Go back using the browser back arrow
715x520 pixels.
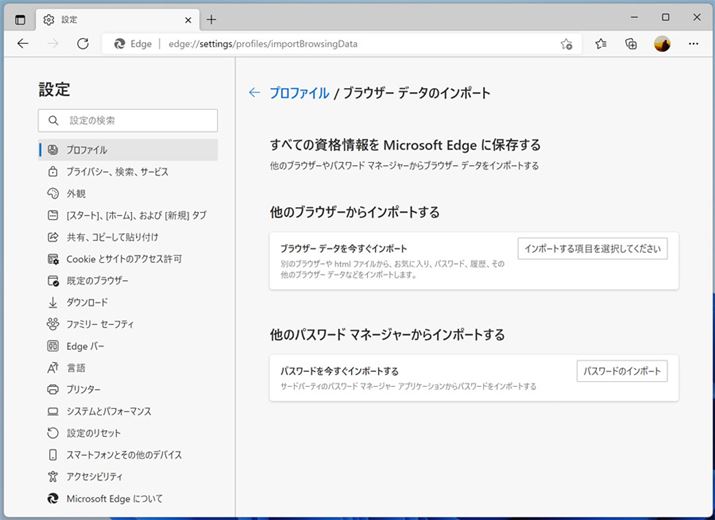[x=23, y=44]
